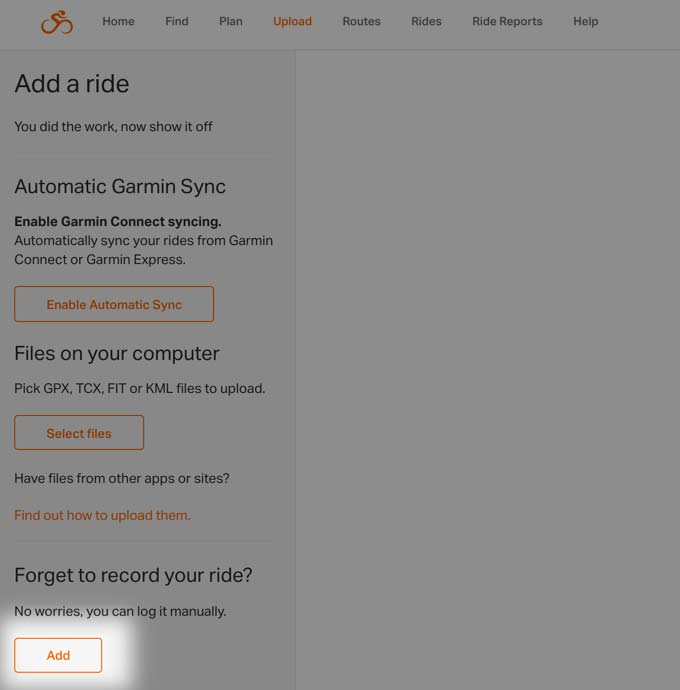Click the cyclist logo icon
Image resolution: width=680 pixels, height=690 pixels.
pos(57,22)
